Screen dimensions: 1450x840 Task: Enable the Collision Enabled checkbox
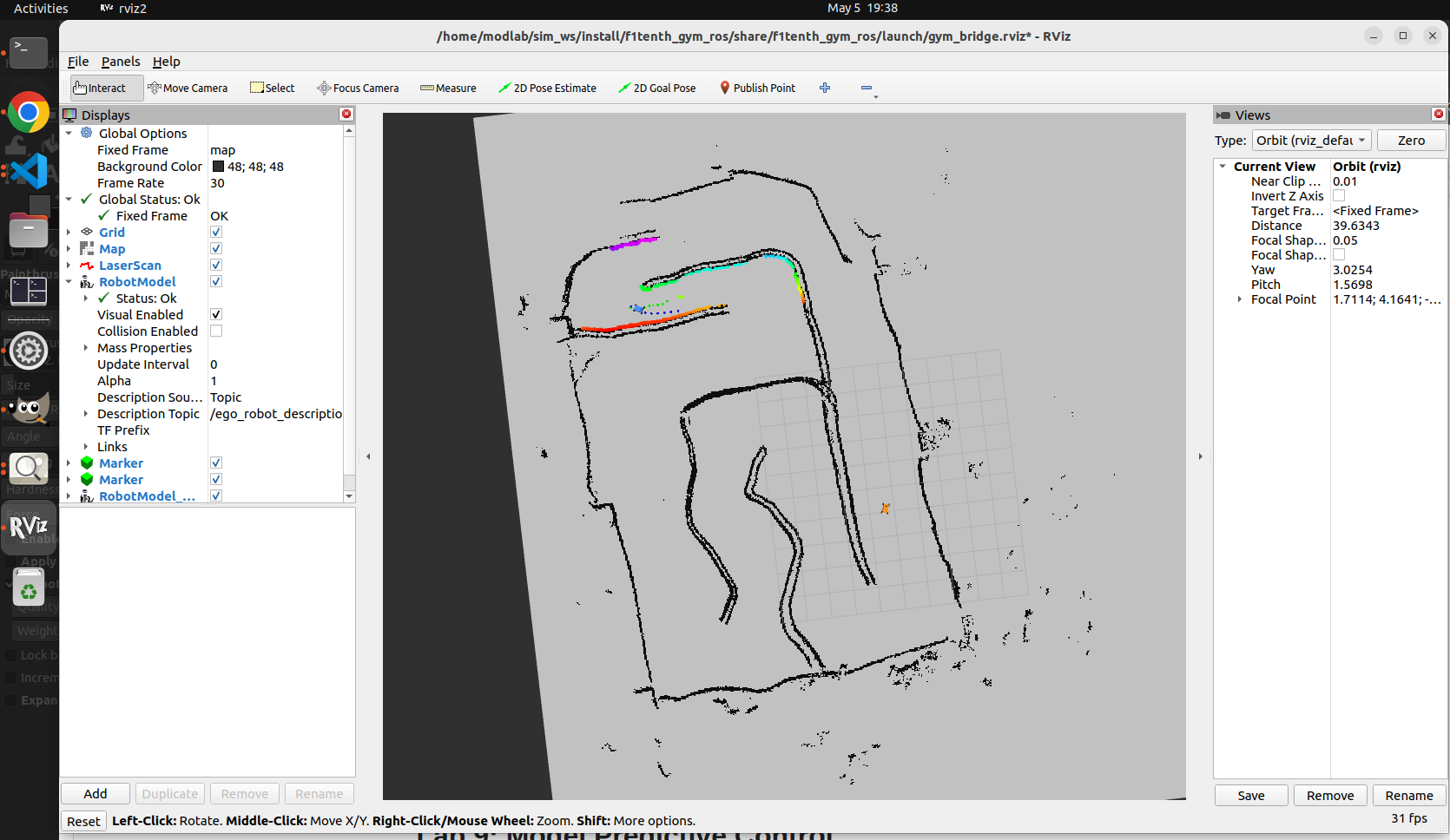216,331
